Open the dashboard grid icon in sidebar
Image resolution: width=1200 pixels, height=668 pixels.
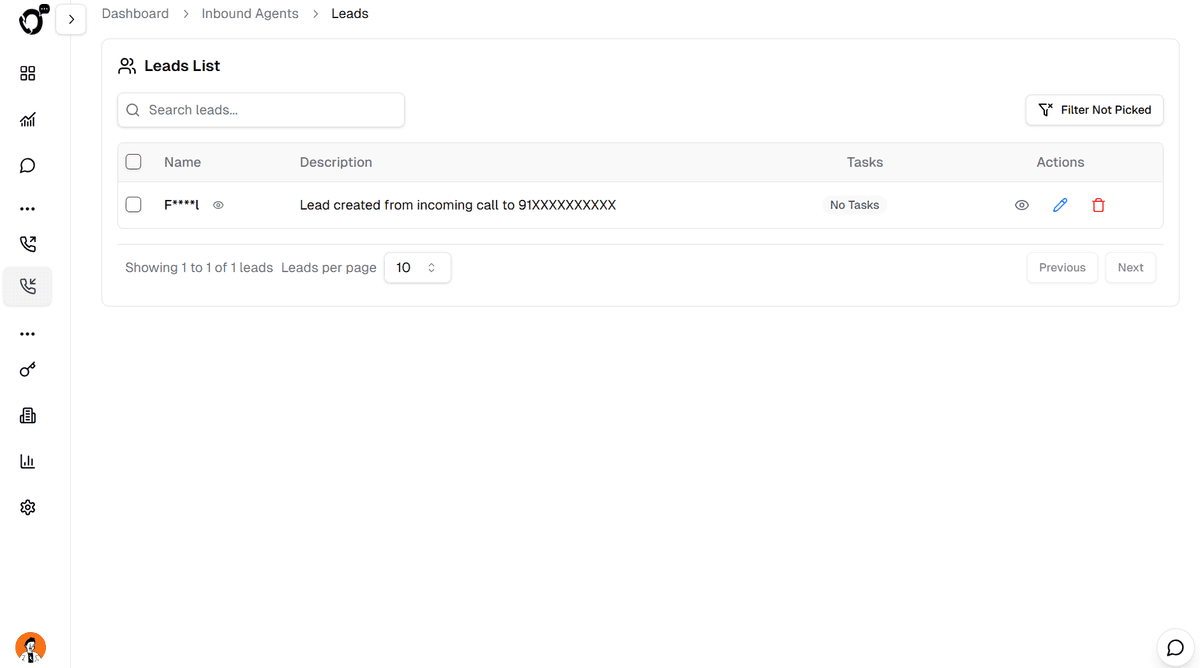pyautogui.click(x=28, y=74)
